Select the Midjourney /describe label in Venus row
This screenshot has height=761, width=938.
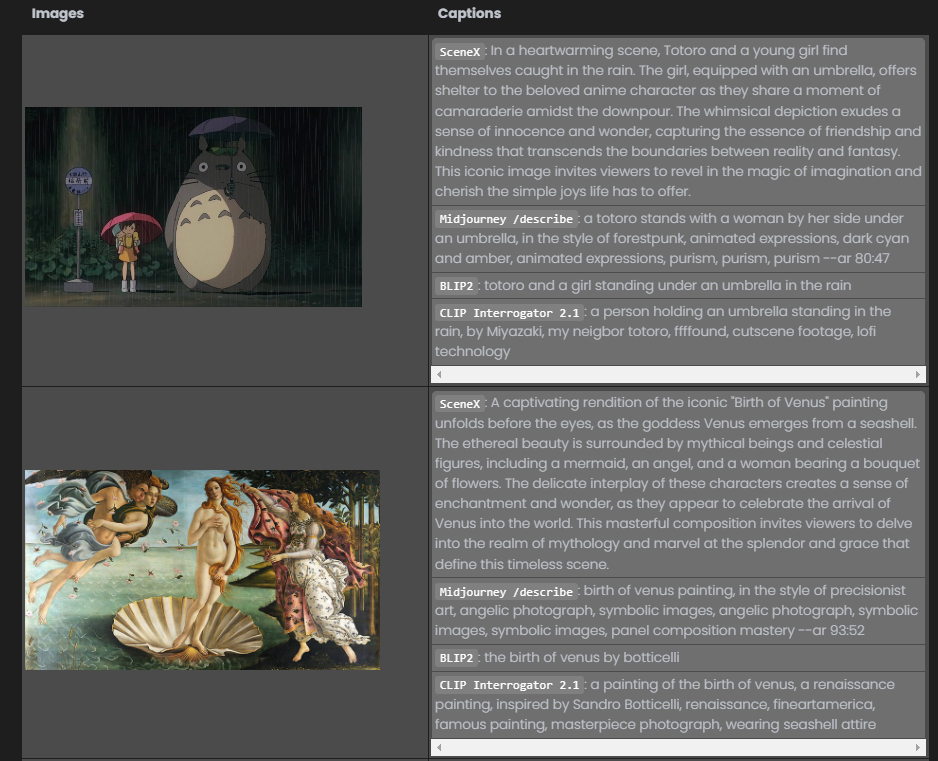506,592
